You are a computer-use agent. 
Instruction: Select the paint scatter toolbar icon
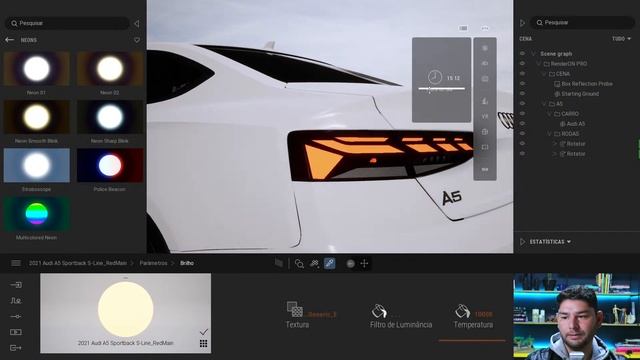pos(314,264)
